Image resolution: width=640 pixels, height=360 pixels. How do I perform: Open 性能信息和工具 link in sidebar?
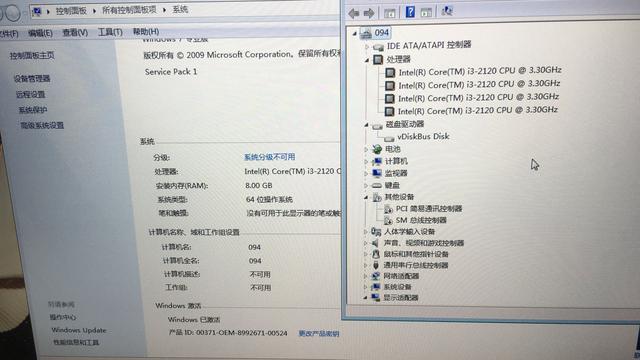[x=76, y=342]
